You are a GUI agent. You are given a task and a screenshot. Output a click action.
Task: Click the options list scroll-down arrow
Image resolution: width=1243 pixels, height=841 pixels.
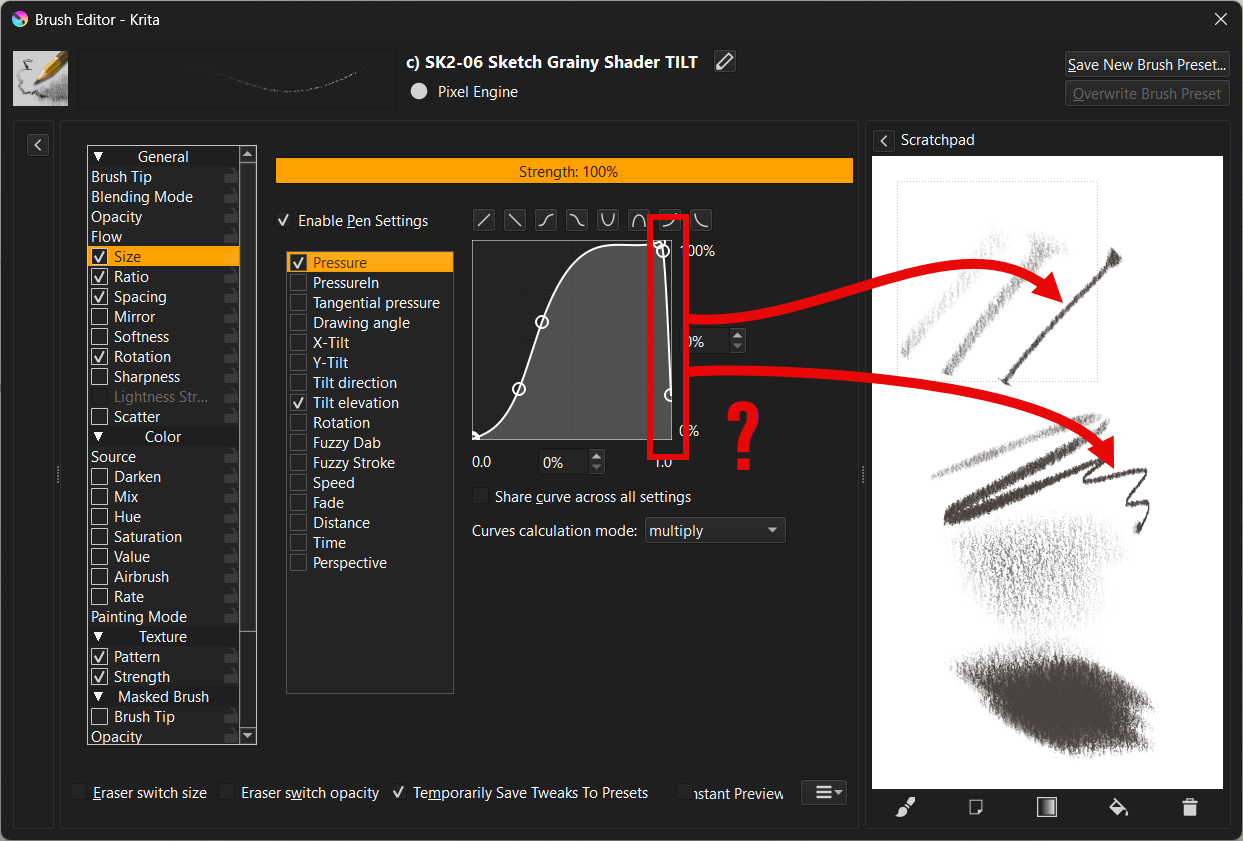[248, 736]
